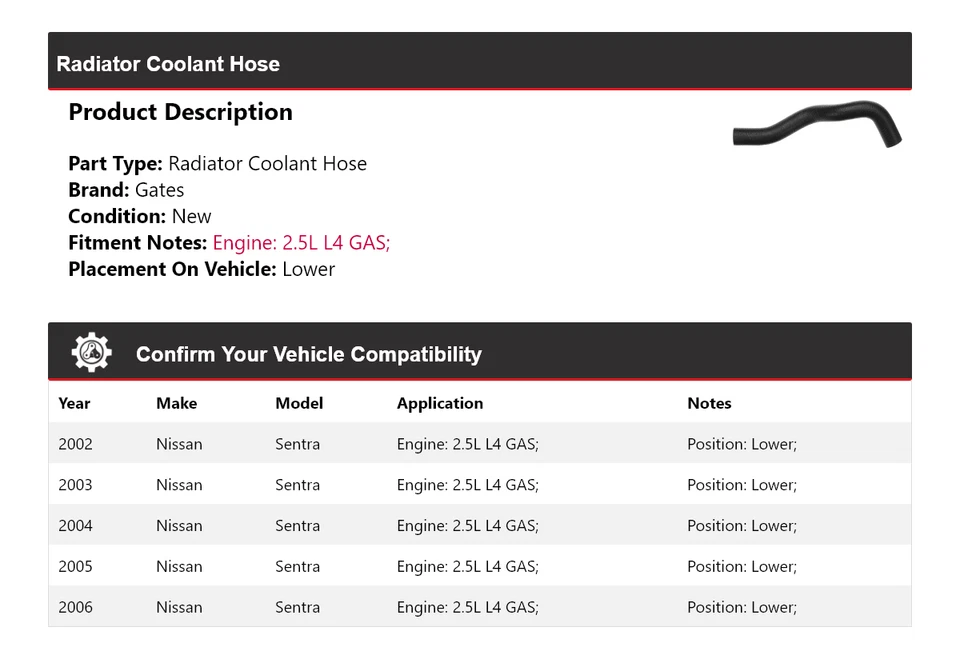Click the Model column header
The height and width of the screenshot is (659, 960).
(299, 403)
